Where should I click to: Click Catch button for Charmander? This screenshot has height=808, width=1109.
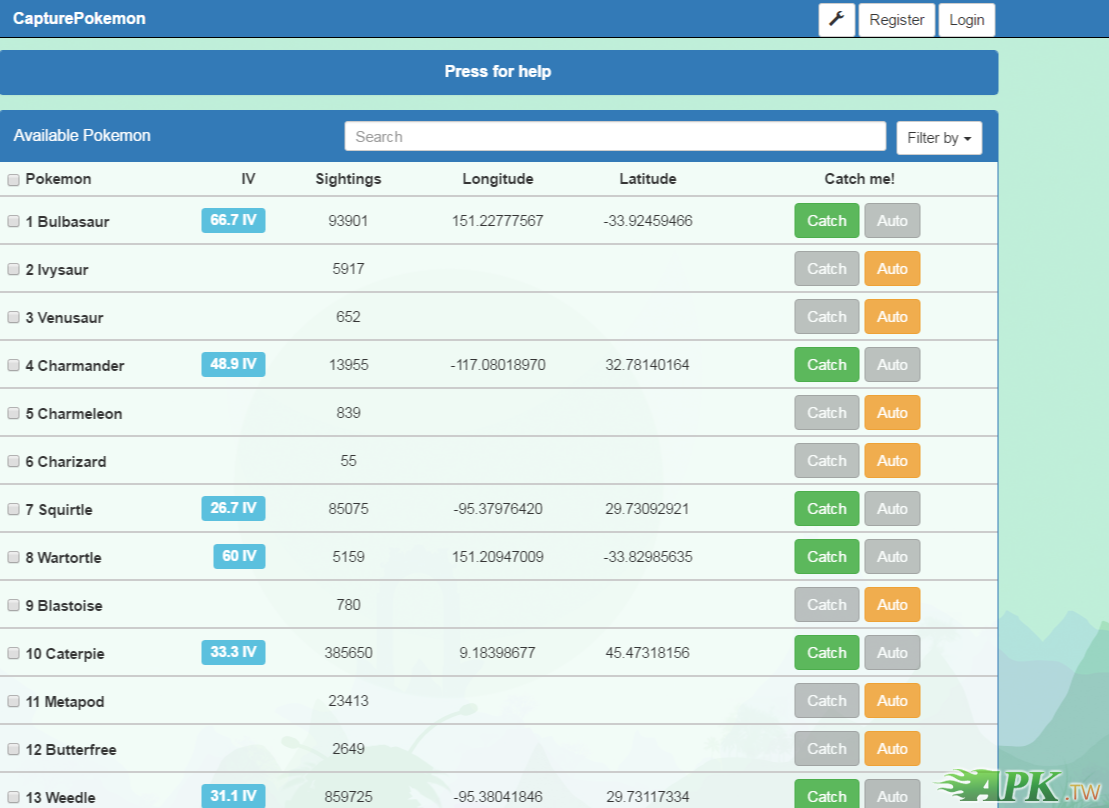pyautogui.click(x=826, y=365)
